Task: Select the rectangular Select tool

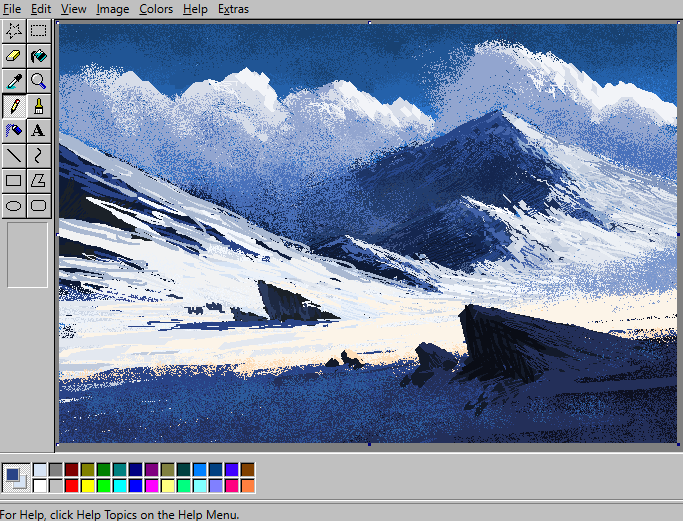Action: pyautogui.click(x=39, y=31)
